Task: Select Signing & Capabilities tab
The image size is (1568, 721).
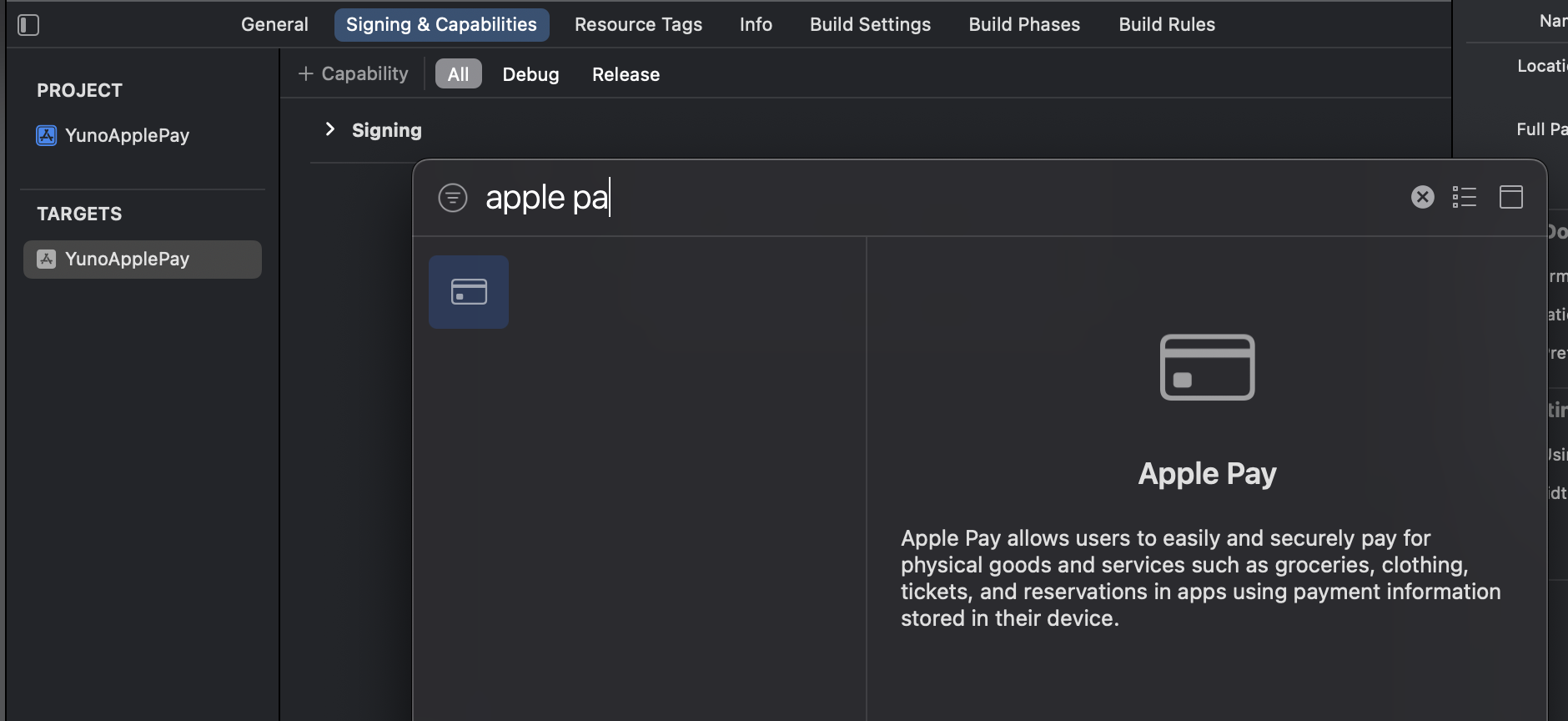Action: pyautogui.click(x=441, y=24)
